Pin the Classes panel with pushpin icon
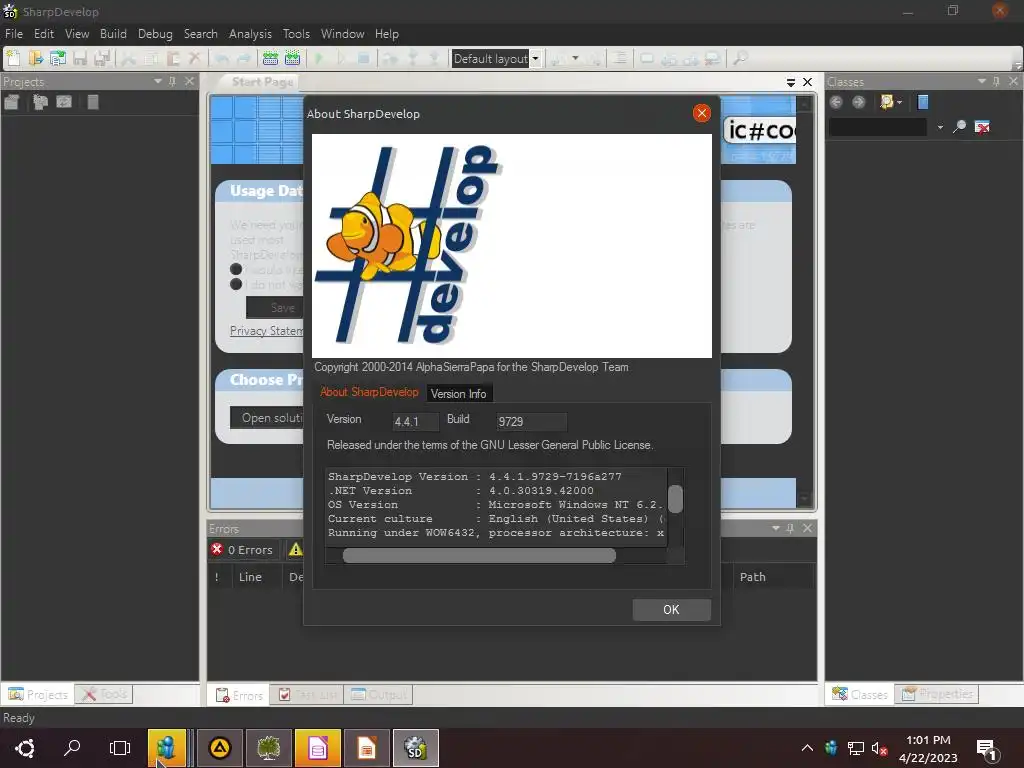This screenshot has height=768, width=1024. tap(997, 82)
